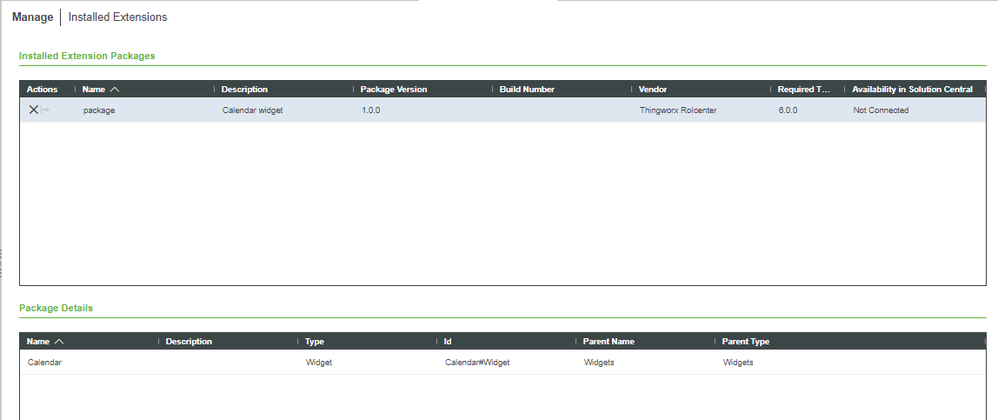The image size is (998, 420).
Task: Select the 'package' name cell
Action: 99,110
